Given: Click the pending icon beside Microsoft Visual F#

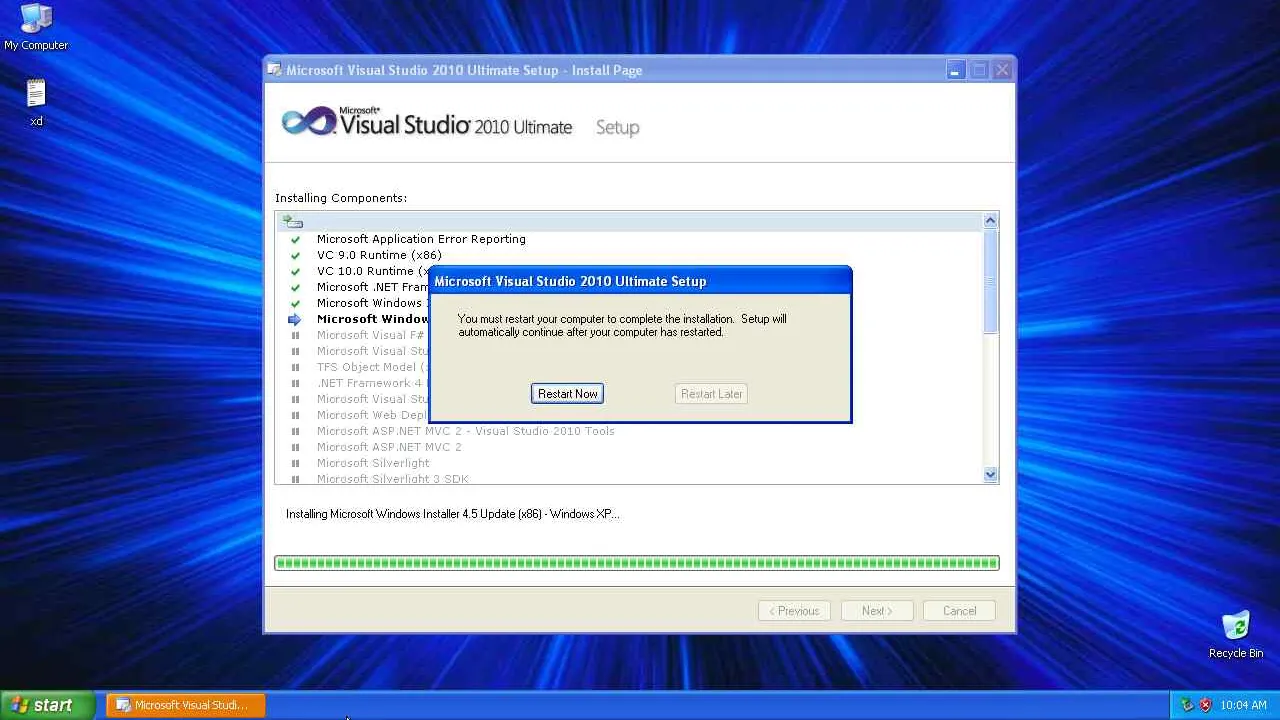Looking at the screenshot, I should tap(295, 335).
